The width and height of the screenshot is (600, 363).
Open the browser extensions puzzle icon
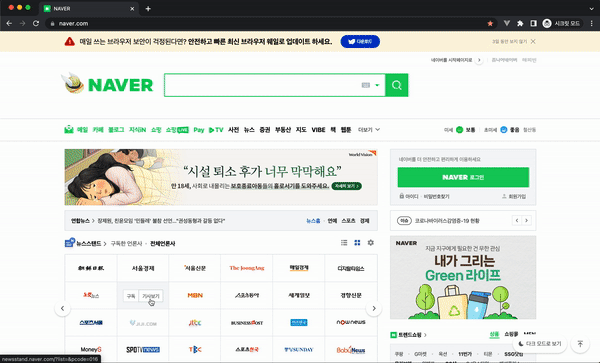520,23
